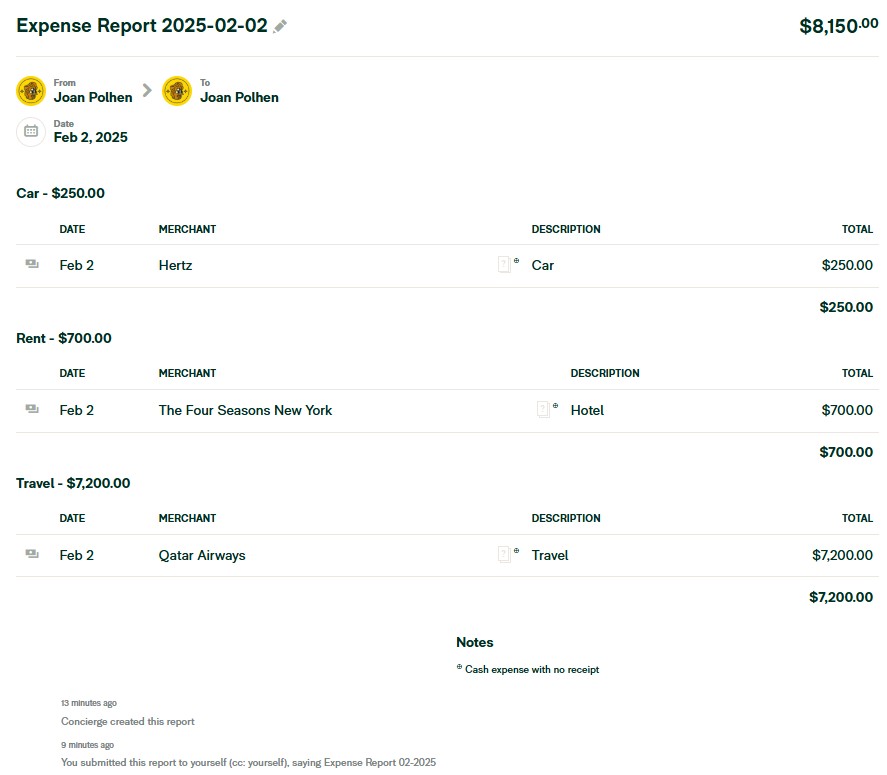Click the arrow chevron between From and To

[147, 90]
